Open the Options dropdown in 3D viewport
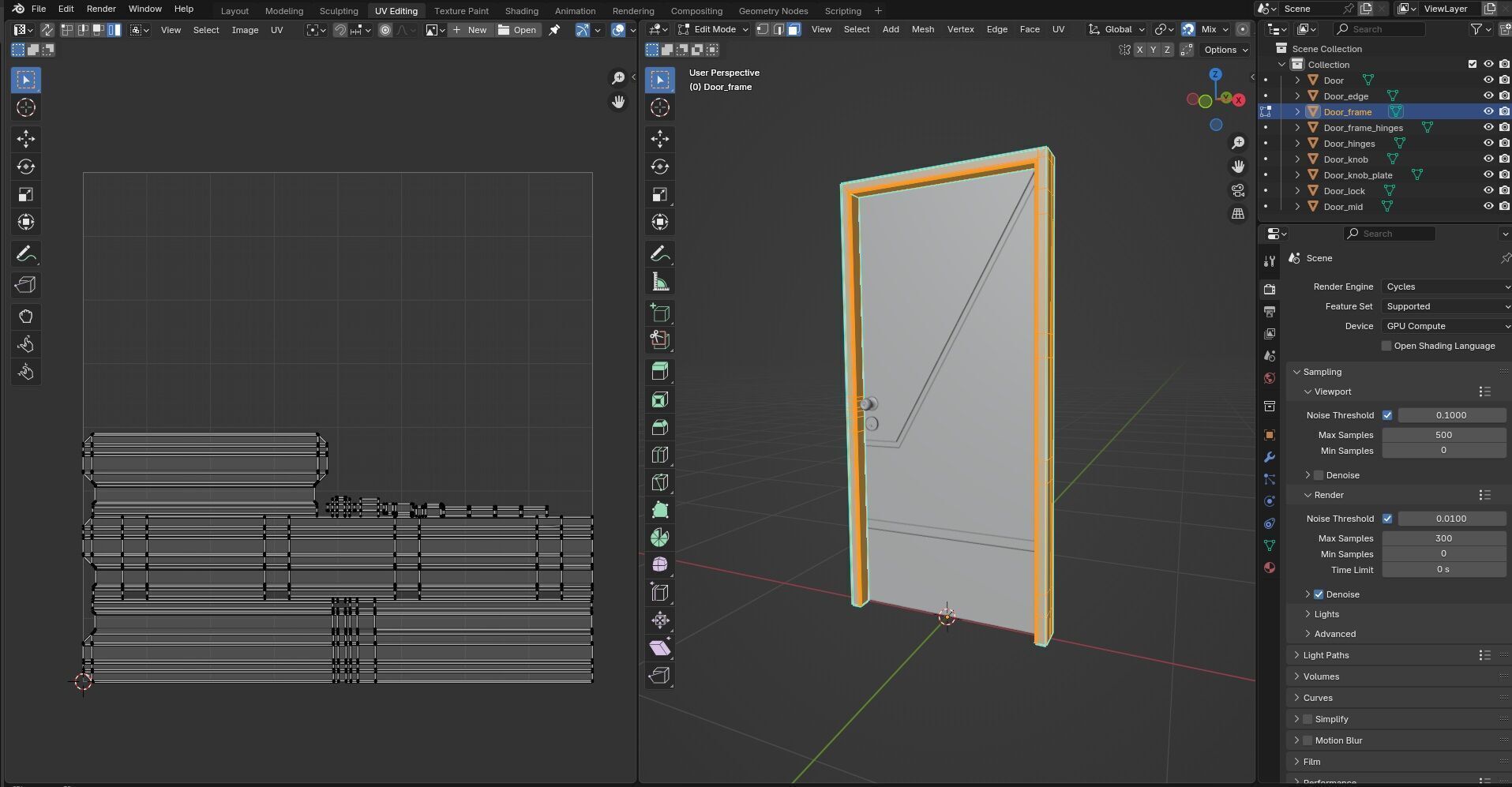Screen dimensions: 1512x787 (1225, 50)
